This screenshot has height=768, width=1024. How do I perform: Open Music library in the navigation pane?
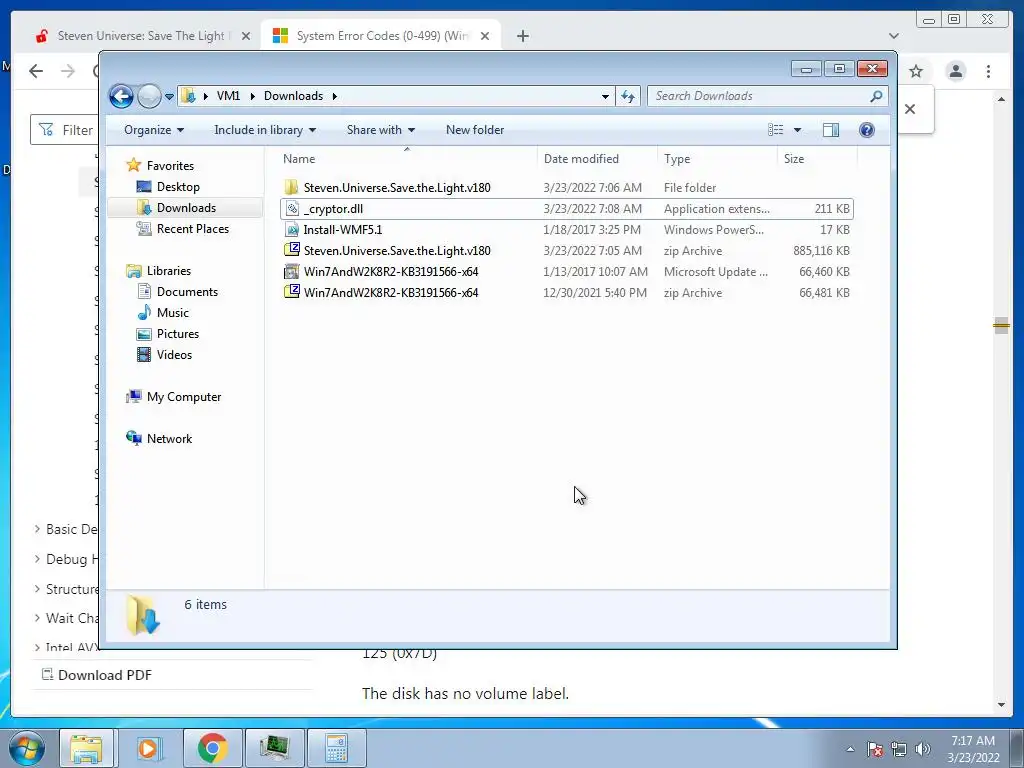pos(172,313)
